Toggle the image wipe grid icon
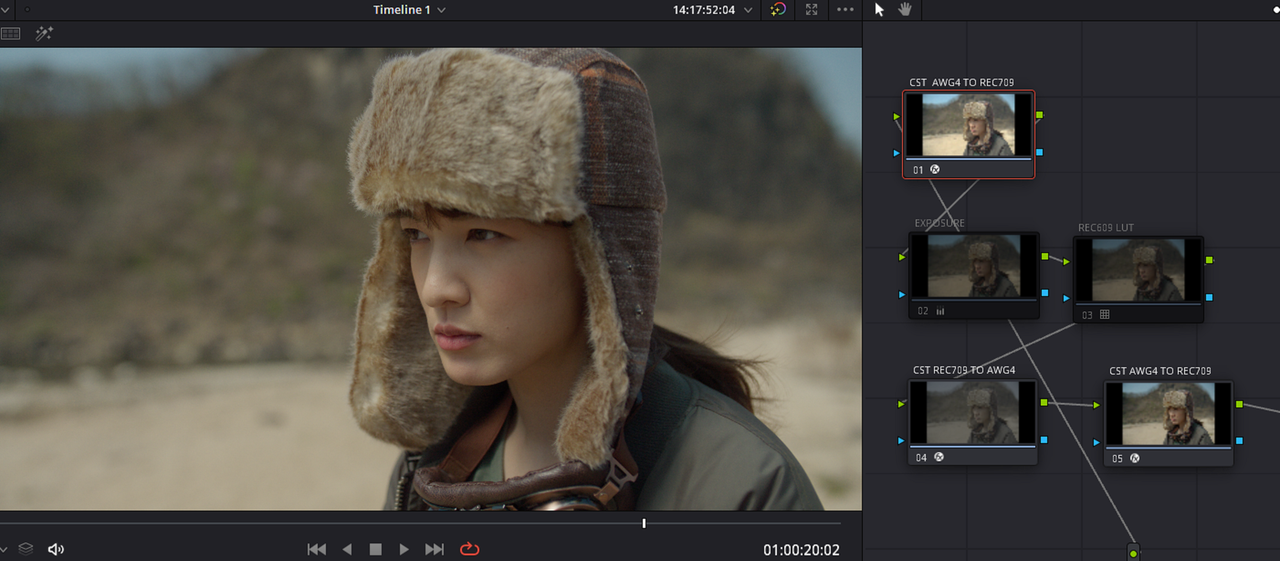1280x561 pixels. click(10, 33)
